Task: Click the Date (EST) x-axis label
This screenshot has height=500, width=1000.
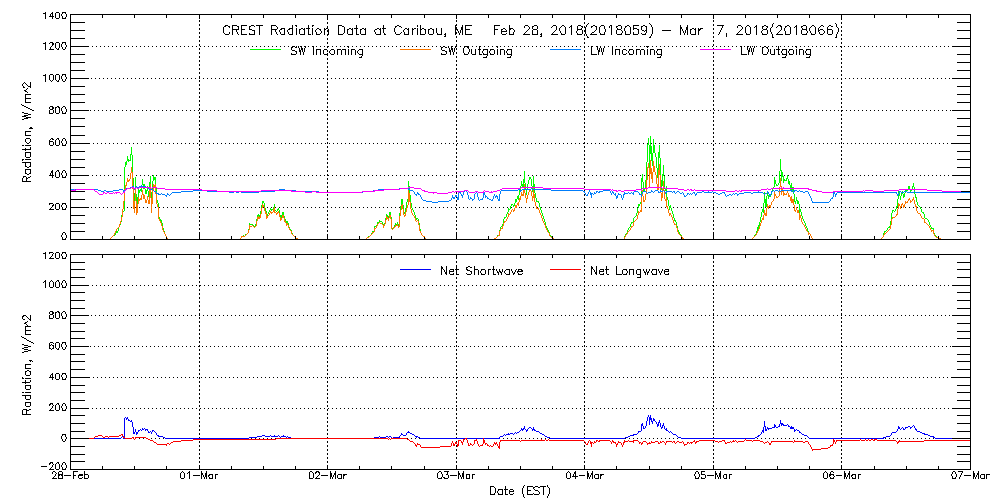Action: click(x=518, y=492)
